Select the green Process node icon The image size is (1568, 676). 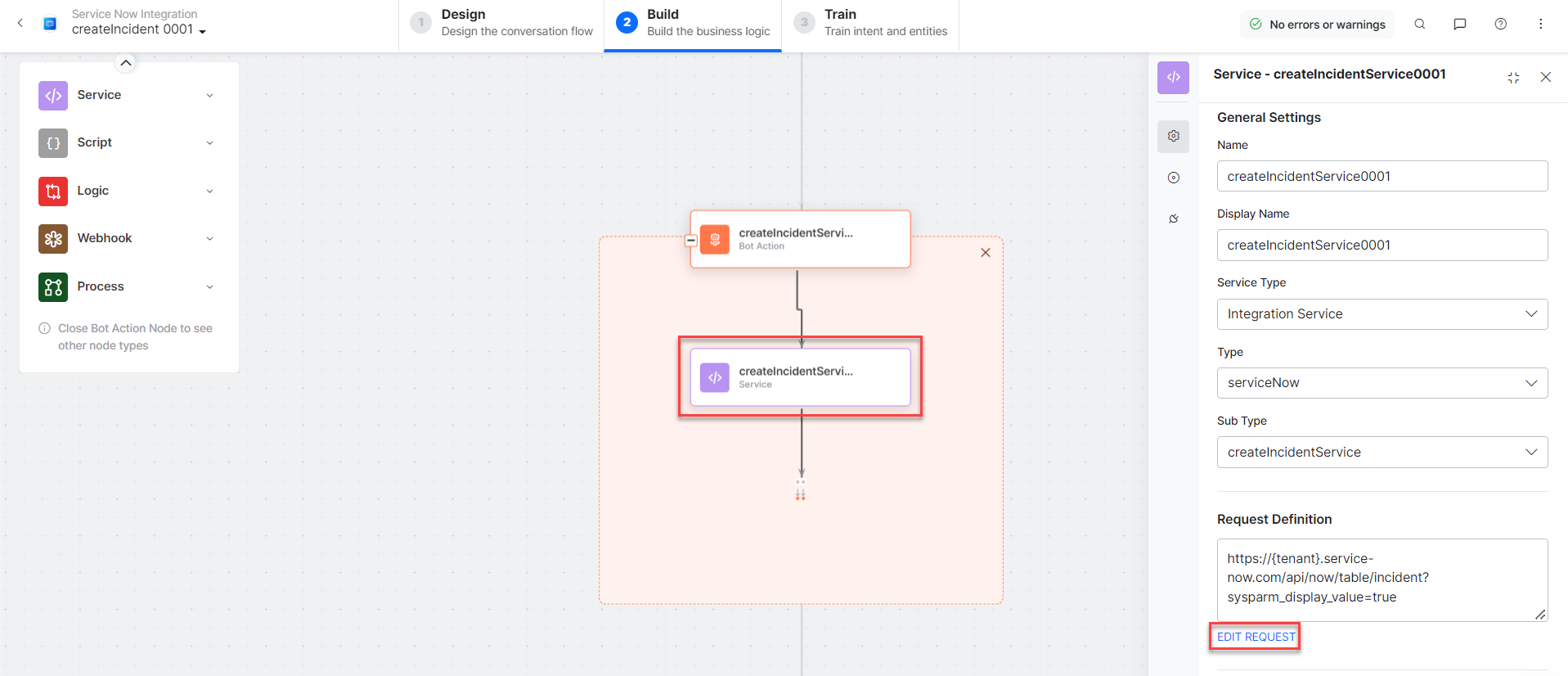click(53, 287)
